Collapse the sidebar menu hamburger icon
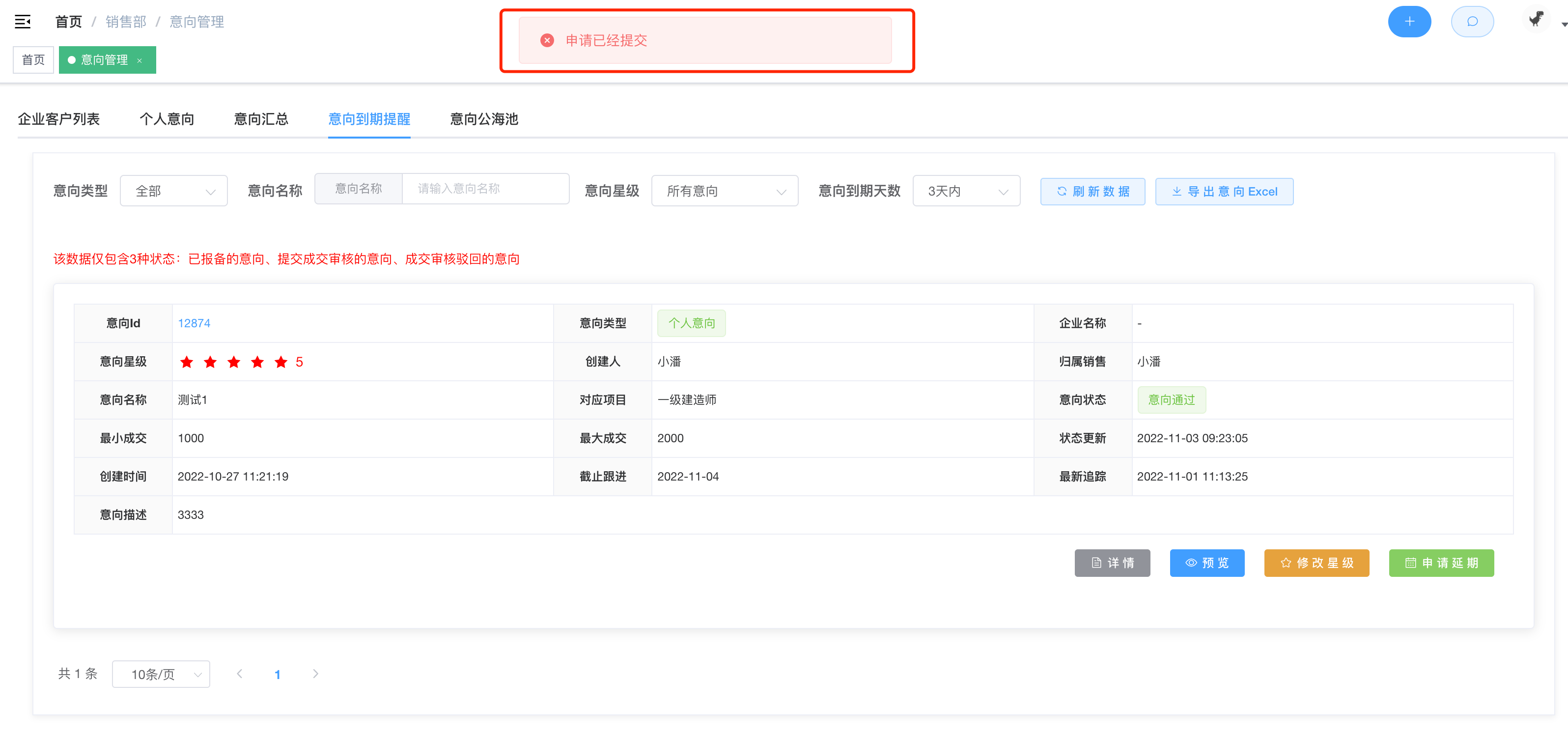Viewport: 1568px width, 738px height. pos(23,22)
